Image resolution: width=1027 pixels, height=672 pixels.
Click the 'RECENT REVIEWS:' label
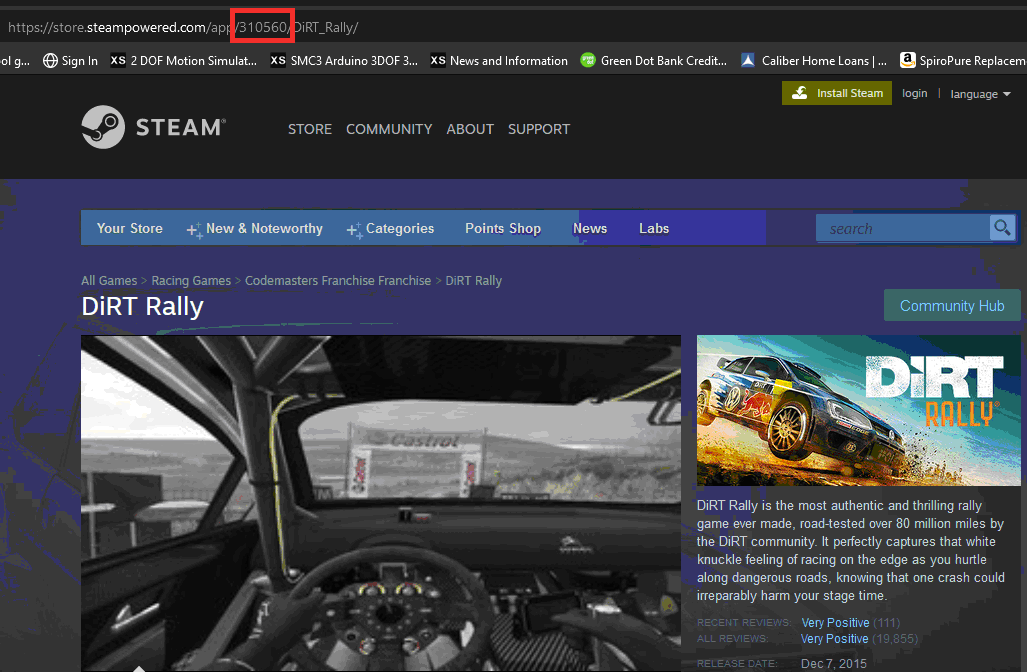[744, 622]
